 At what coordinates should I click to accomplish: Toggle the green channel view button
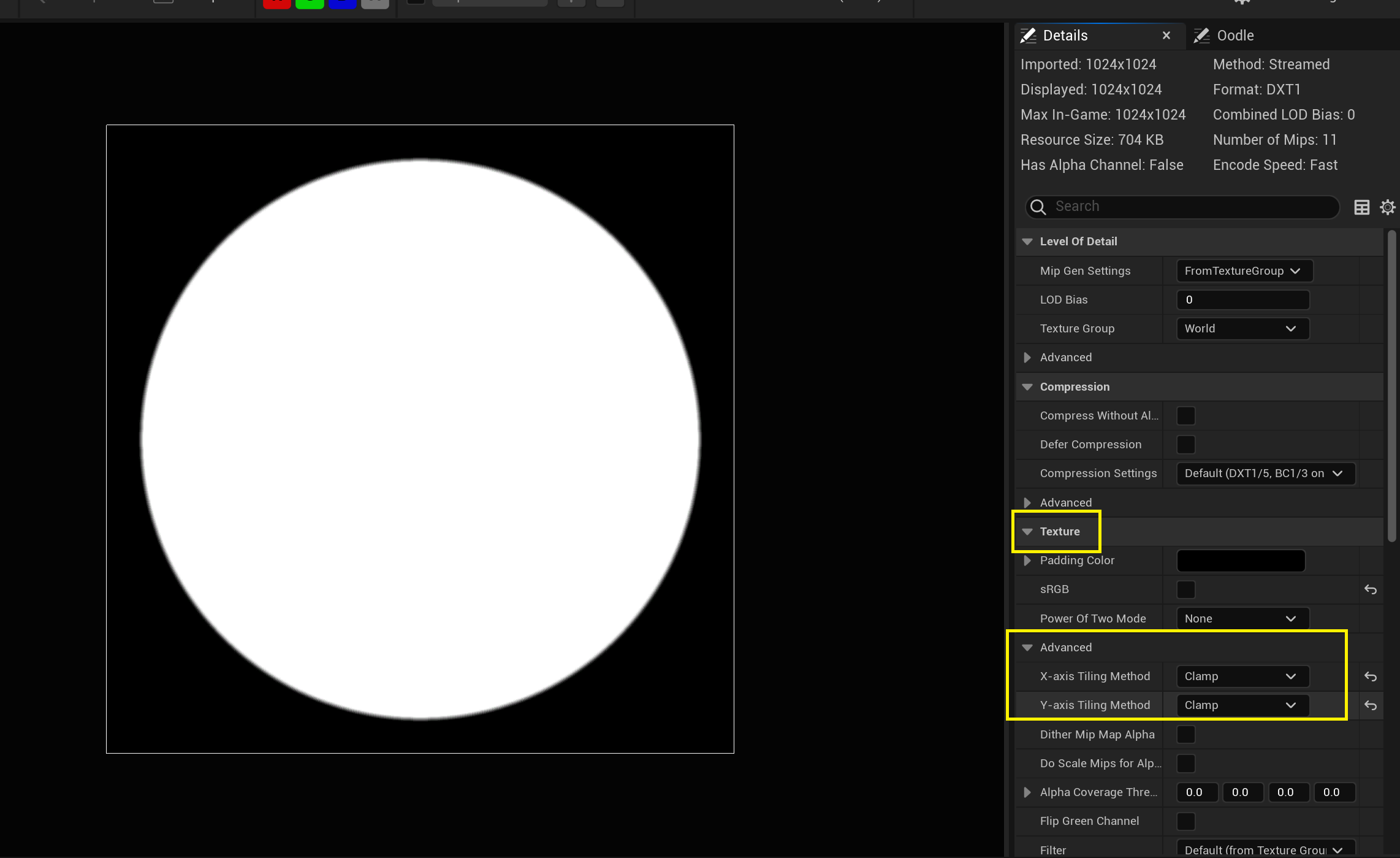pos(310,3)
